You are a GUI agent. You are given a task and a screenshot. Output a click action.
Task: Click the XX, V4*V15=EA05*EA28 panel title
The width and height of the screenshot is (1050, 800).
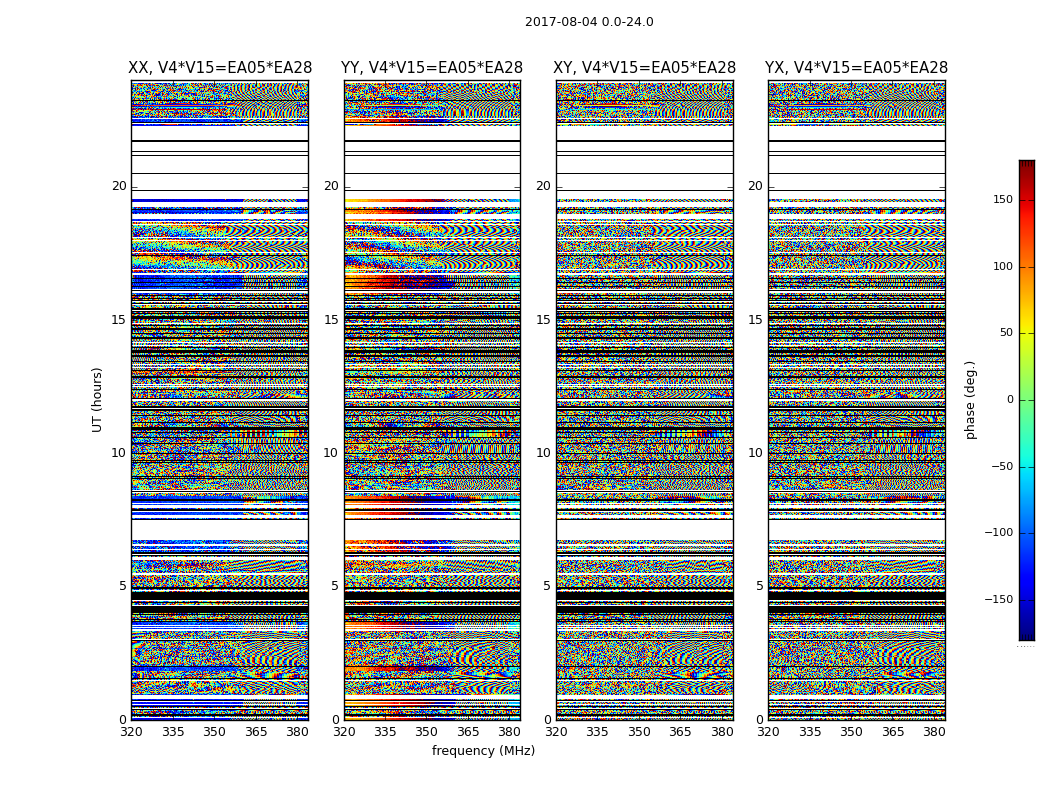[x=220, y=68]
